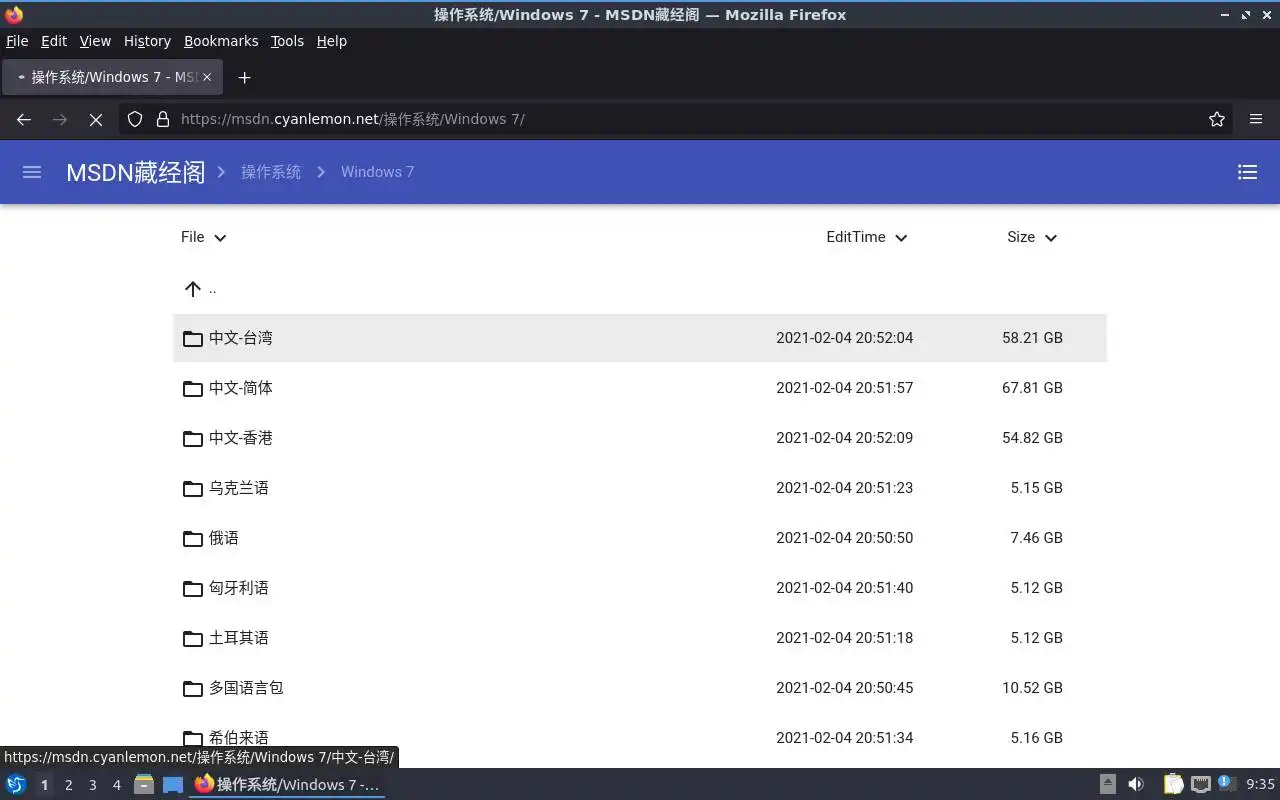
Task: Click folder icon of 乌克兰语 row
Action: 193,488
